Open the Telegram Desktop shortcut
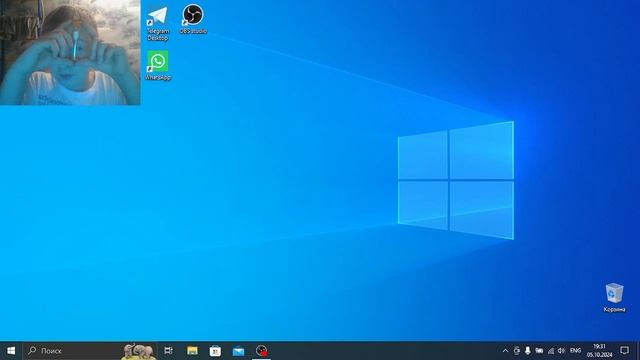The height and width of the screenshot is (360, 640). pyautogui.click(x=158, y=24)
